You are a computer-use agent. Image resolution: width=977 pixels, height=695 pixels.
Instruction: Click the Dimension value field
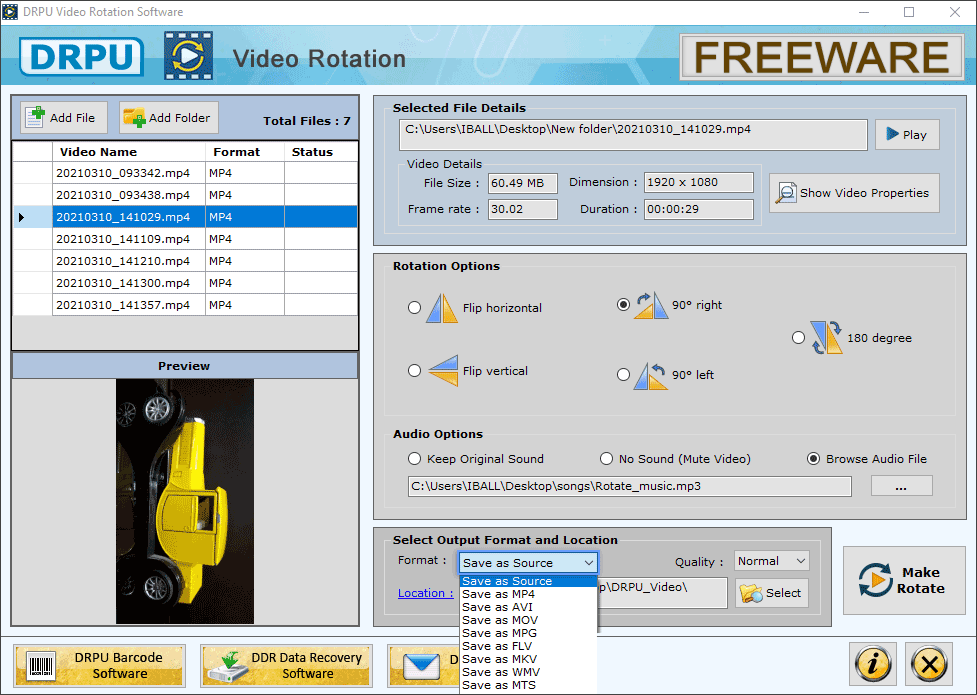698,183
